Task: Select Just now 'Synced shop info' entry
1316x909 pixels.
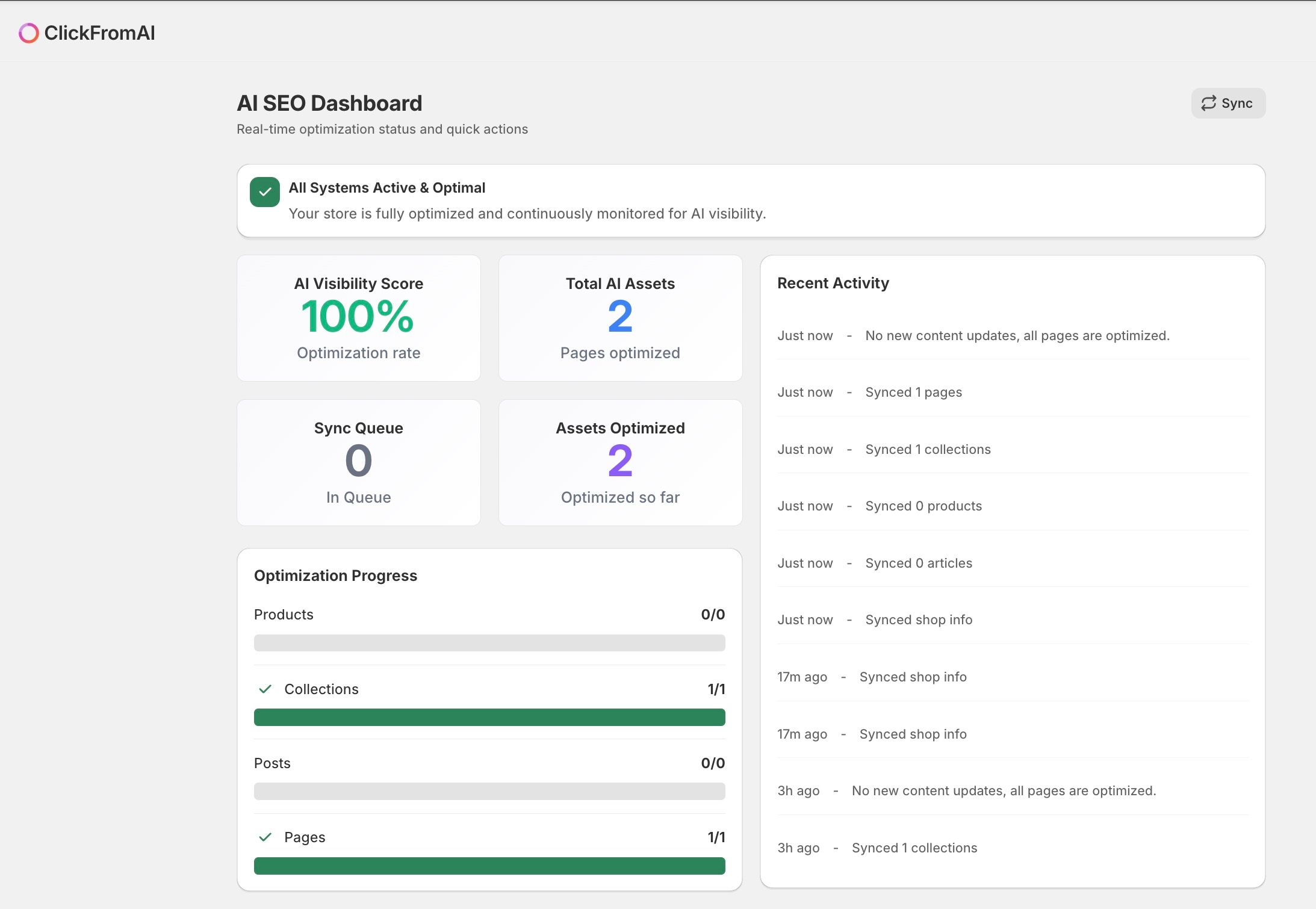Action: tap(1013, 620)
